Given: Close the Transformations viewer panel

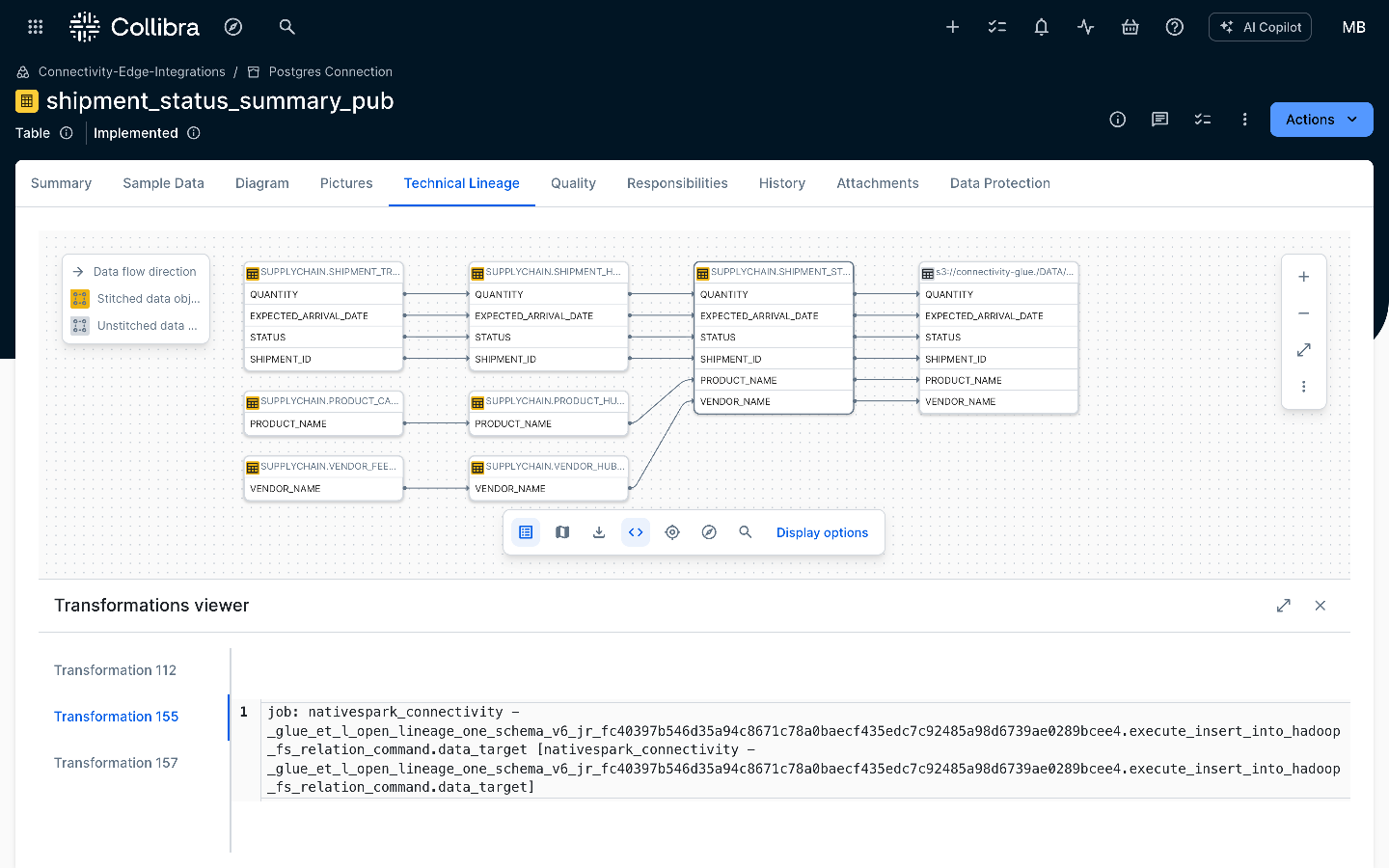Looking at the screenshot, I should (1320, 606).
